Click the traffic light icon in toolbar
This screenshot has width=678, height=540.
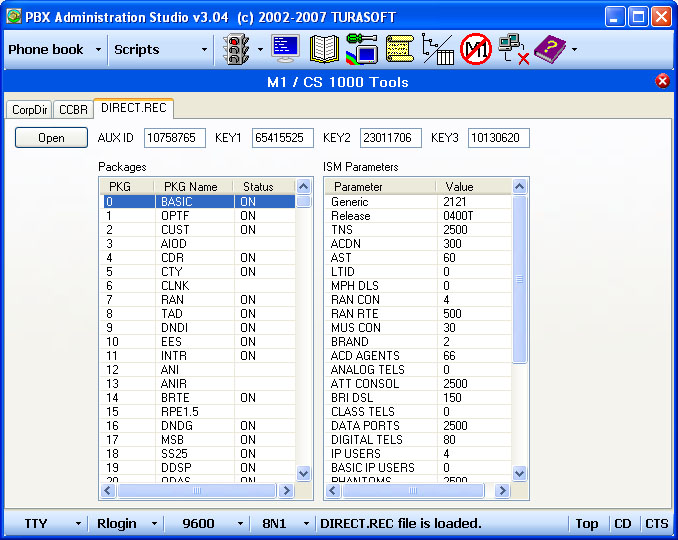pyautogui.click(x=236, y=50)
